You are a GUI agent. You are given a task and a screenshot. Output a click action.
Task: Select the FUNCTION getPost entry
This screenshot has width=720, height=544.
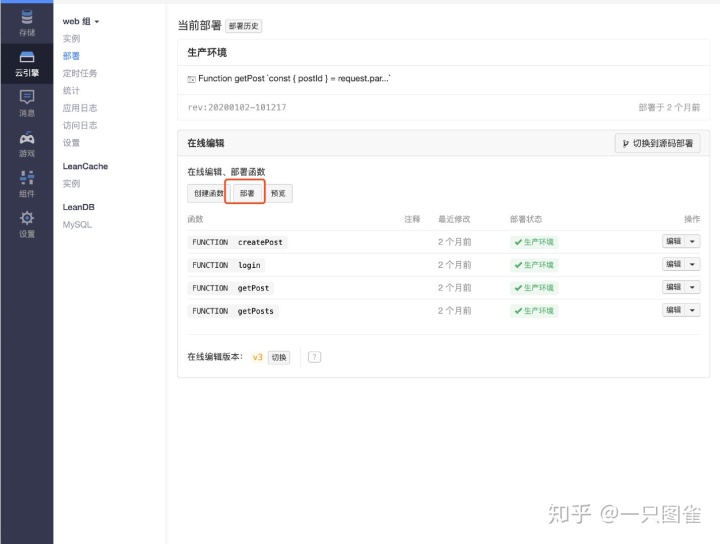231,288
